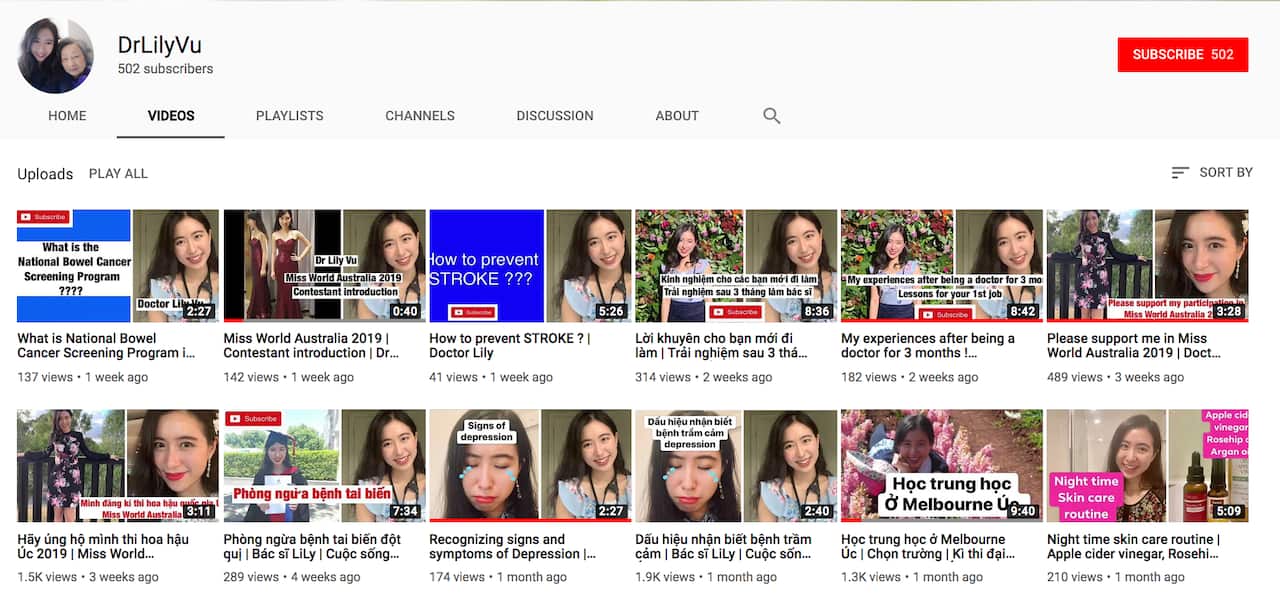Return to the HOME tab
This screenshot has height=597, width=1280.
67,115
